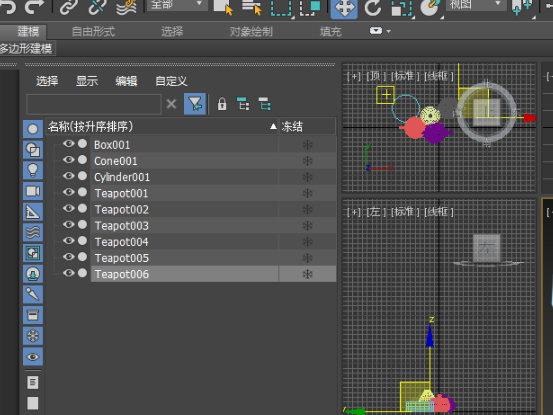
Task: Click the Display None filter icon
Action: pyautogui.click(x=33, y=403)
